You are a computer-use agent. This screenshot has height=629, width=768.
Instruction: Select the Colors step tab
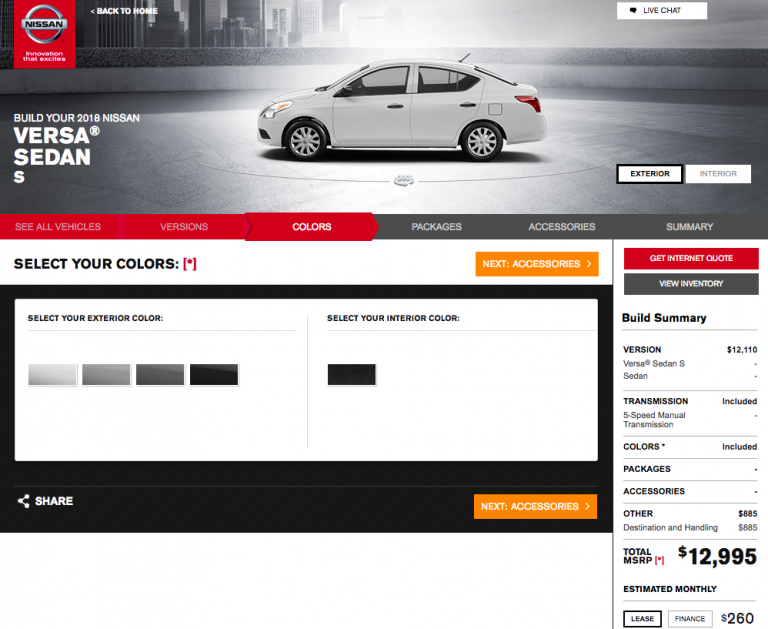tap(312, 227)
